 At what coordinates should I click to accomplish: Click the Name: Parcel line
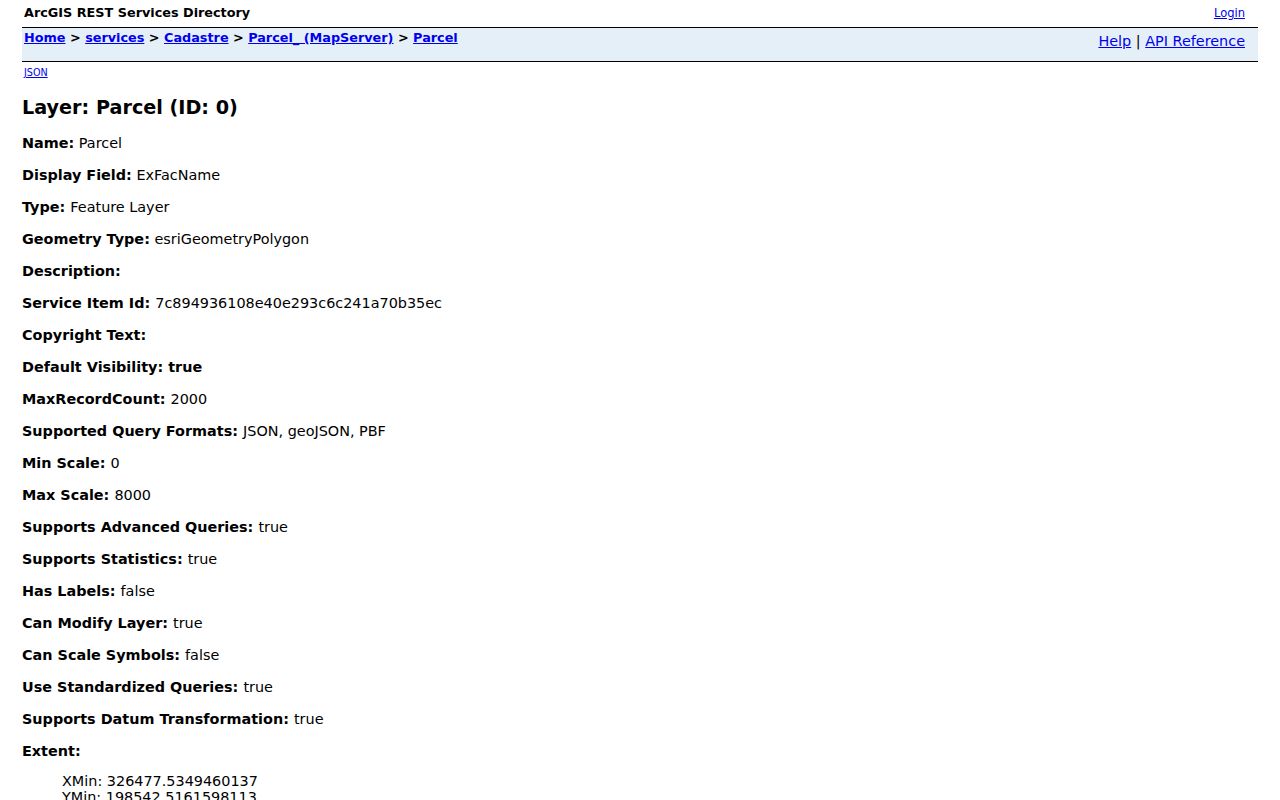(72, 143)
